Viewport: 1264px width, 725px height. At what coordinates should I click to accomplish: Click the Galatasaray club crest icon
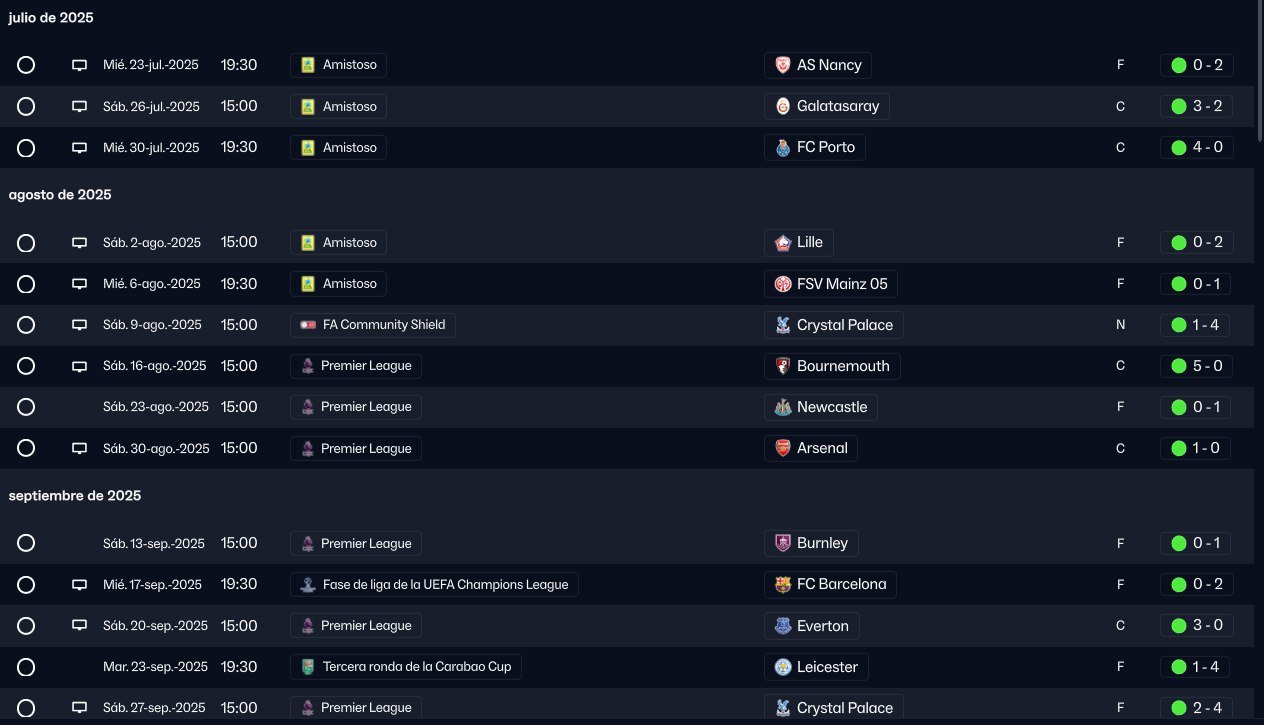[783, 106]
